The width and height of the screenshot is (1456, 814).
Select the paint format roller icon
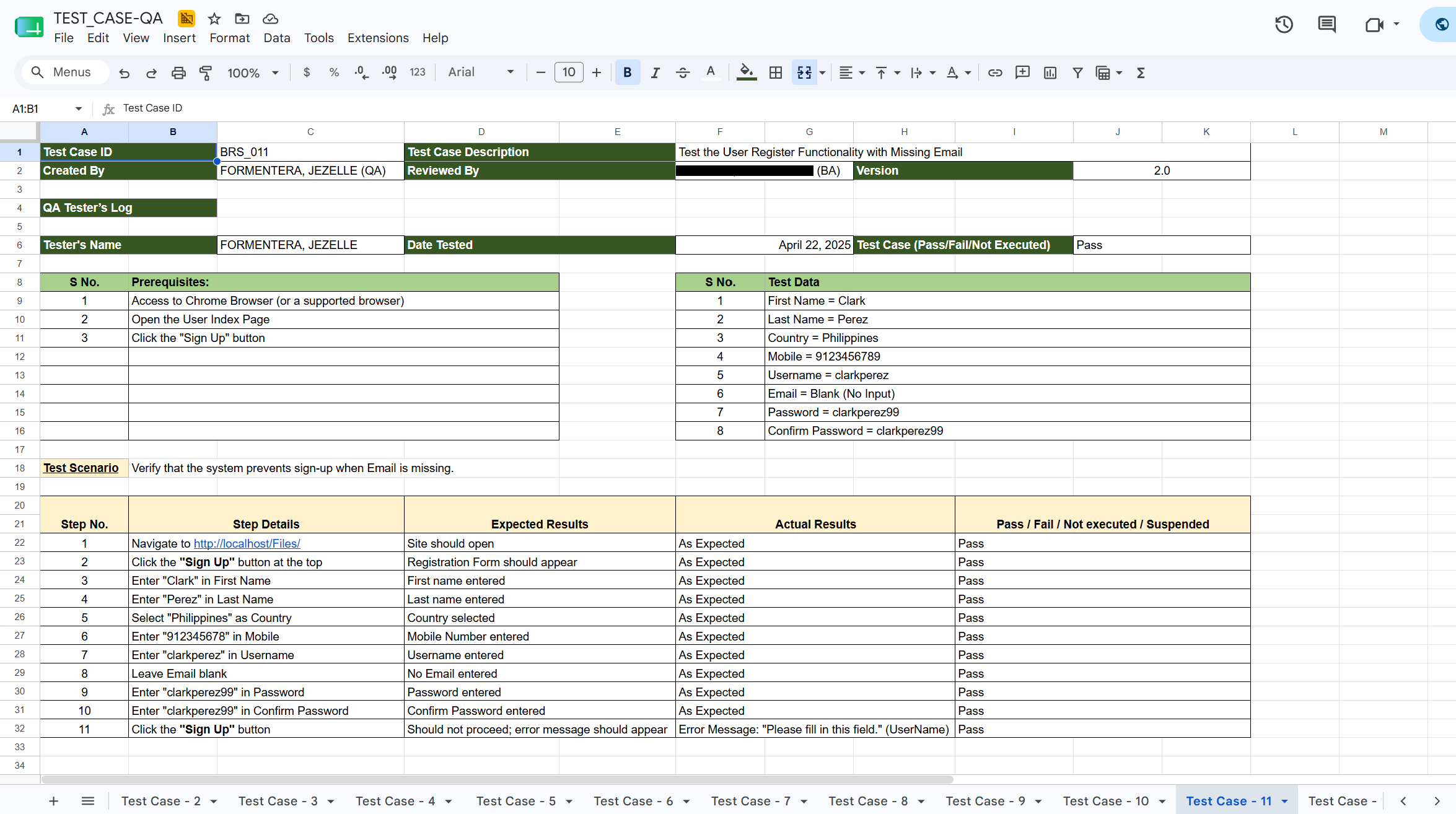pyautogui.click(x=206, y=73)
